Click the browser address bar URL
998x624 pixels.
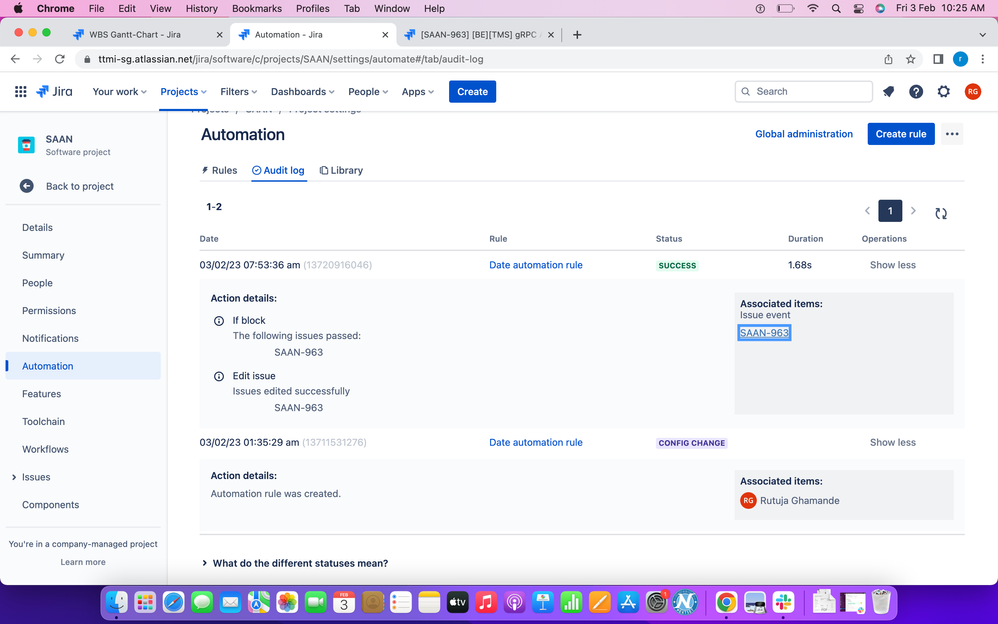point(290,59)
